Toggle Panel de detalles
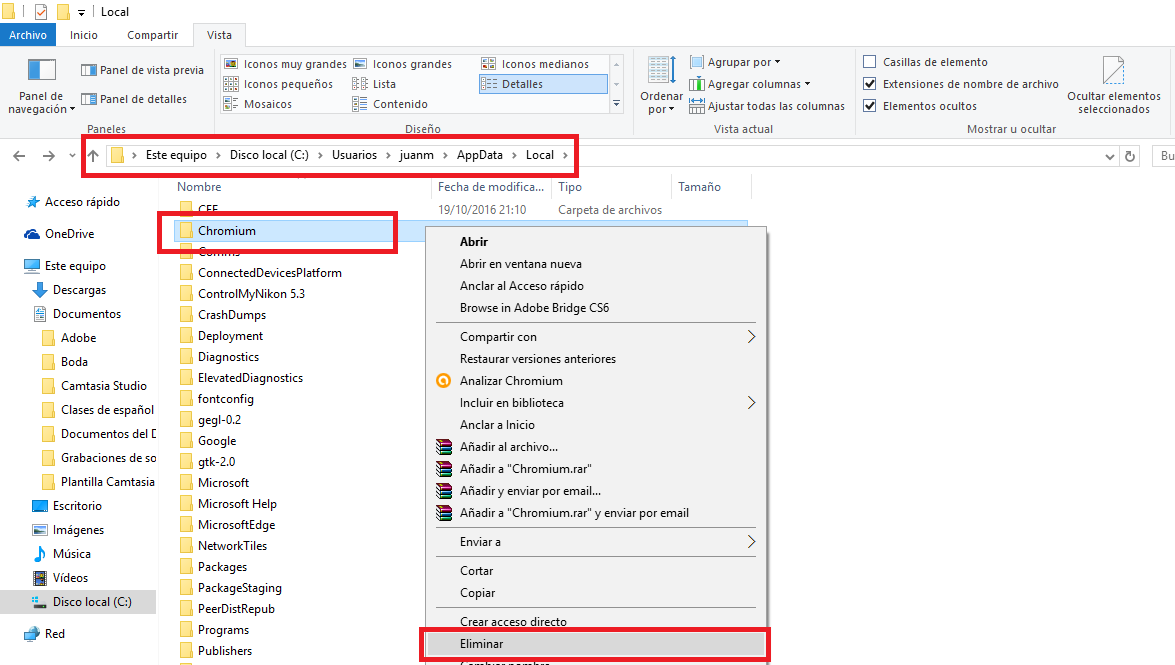 pyautogui.click(x=134, y=99)
